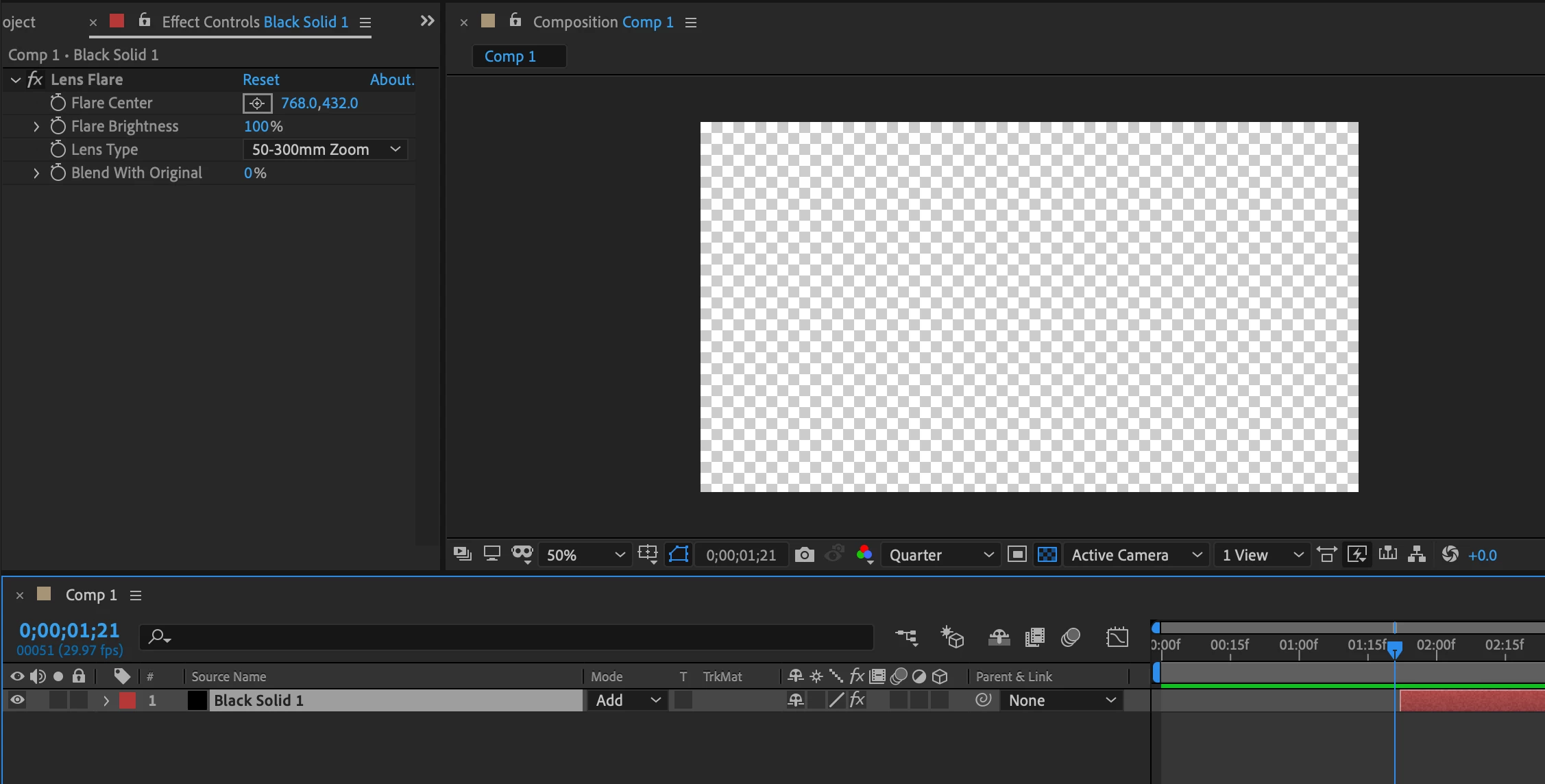Viewport: 1545px width, 784px height.
Task: Click the Graph Editor icon in timeline
Action: (x=1117, y=637)
